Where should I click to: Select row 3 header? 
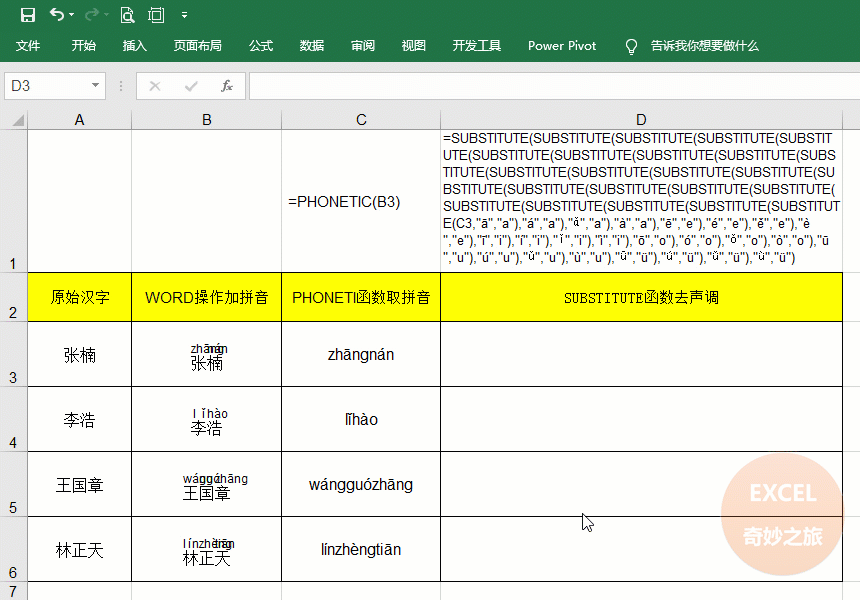click(x=13, y=354)
